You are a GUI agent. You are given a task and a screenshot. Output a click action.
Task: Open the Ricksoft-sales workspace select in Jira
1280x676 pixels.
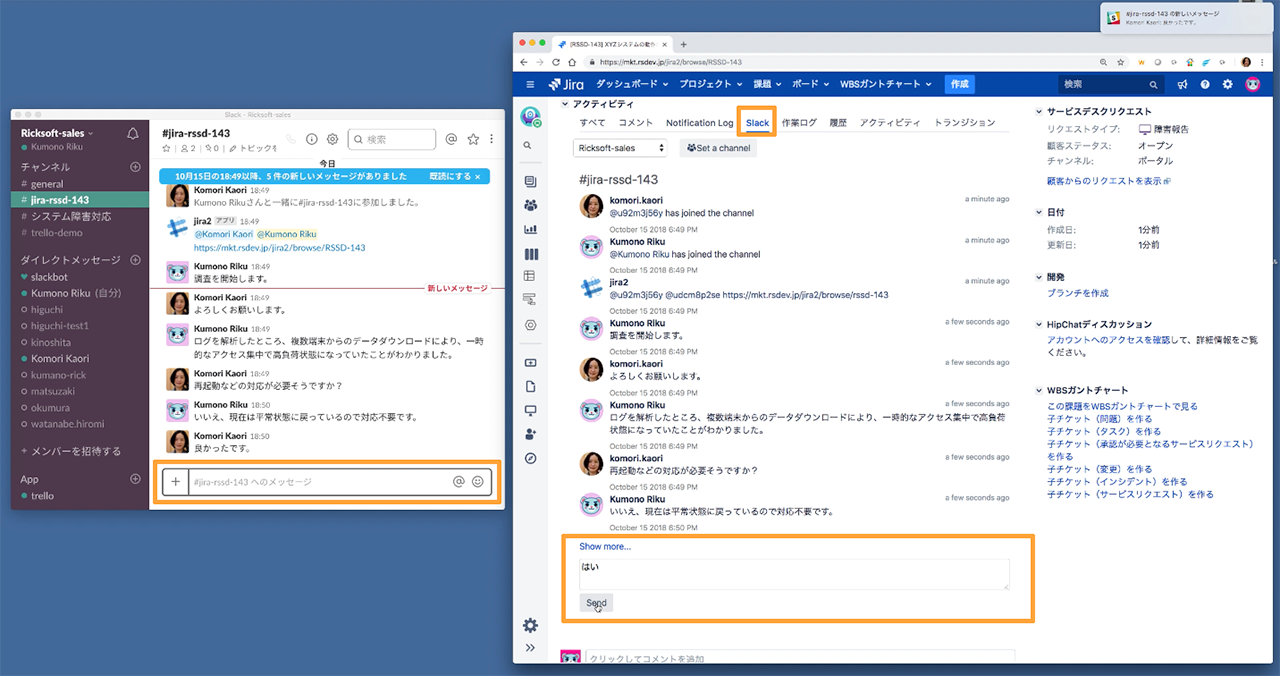pyautogui.click(x=620, y=148)
